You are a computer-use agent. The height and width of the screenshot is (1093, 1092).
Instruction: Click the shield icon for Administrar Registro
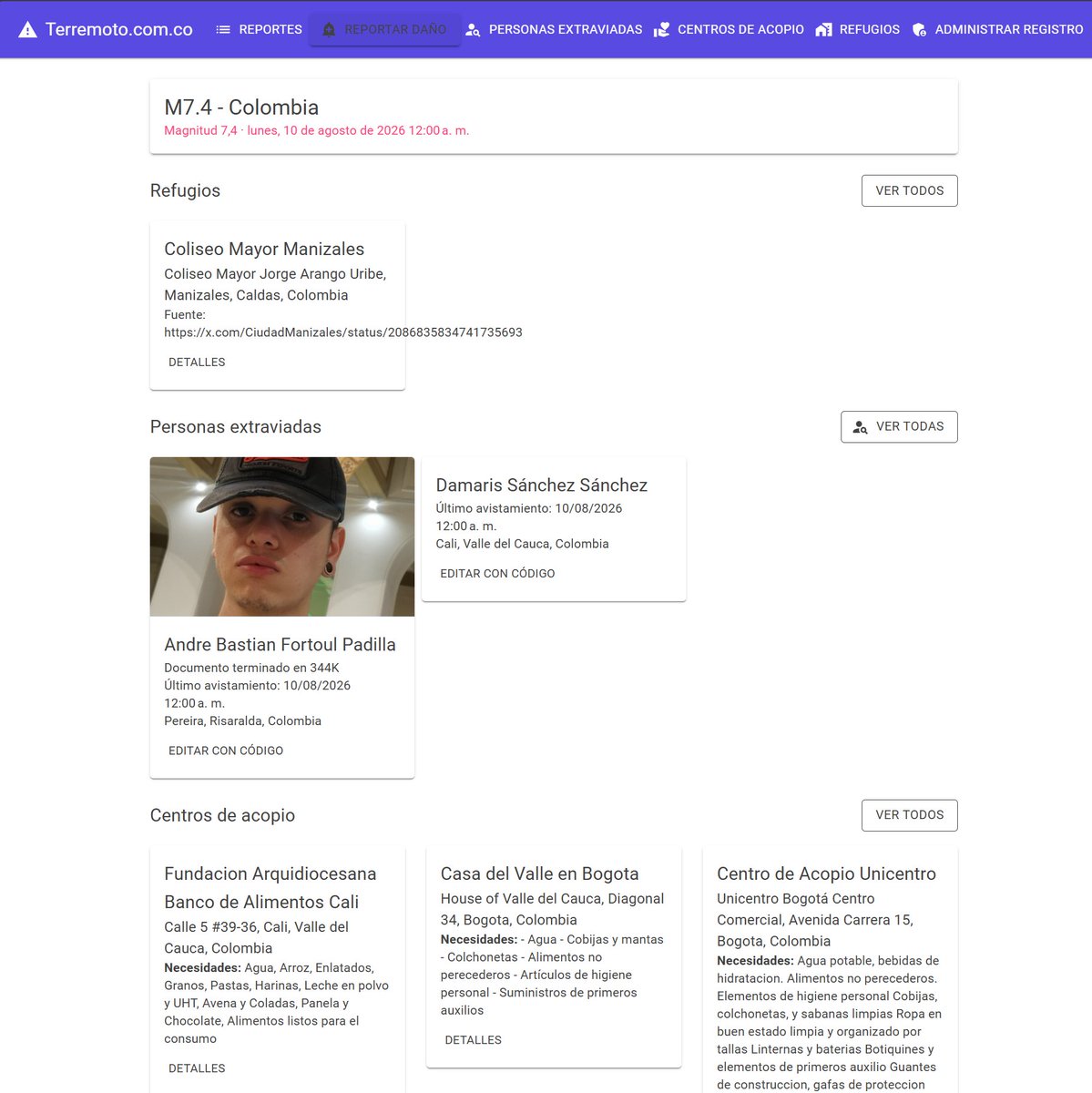(919, 30)
